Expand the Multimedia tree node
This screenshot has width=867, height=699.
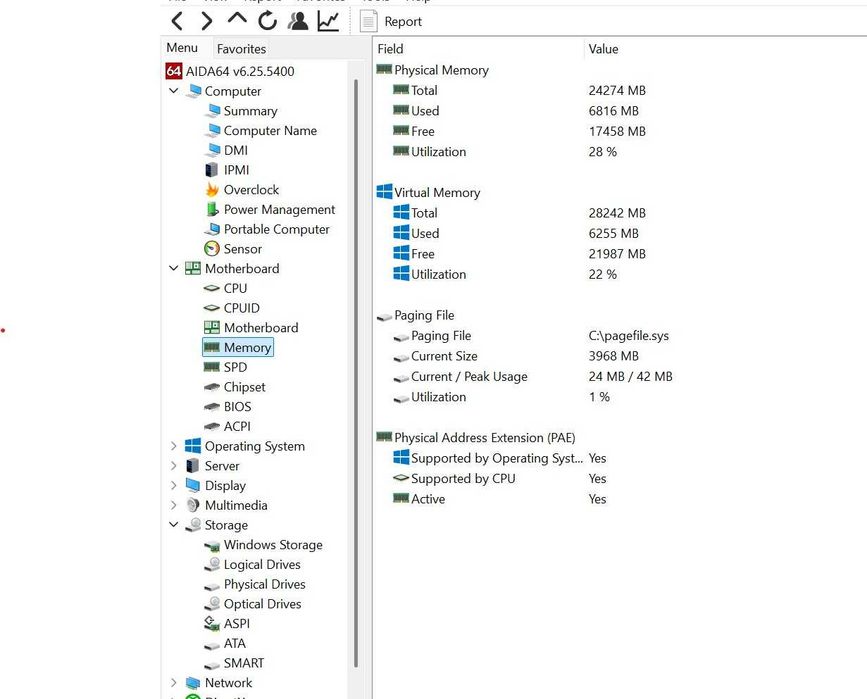[x=174, y=505]
